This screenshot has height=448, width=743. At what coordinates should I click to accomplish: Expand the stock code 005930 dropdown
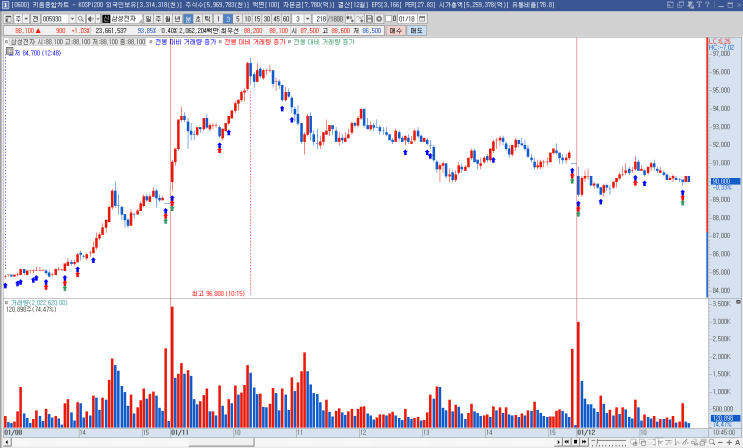72,19
